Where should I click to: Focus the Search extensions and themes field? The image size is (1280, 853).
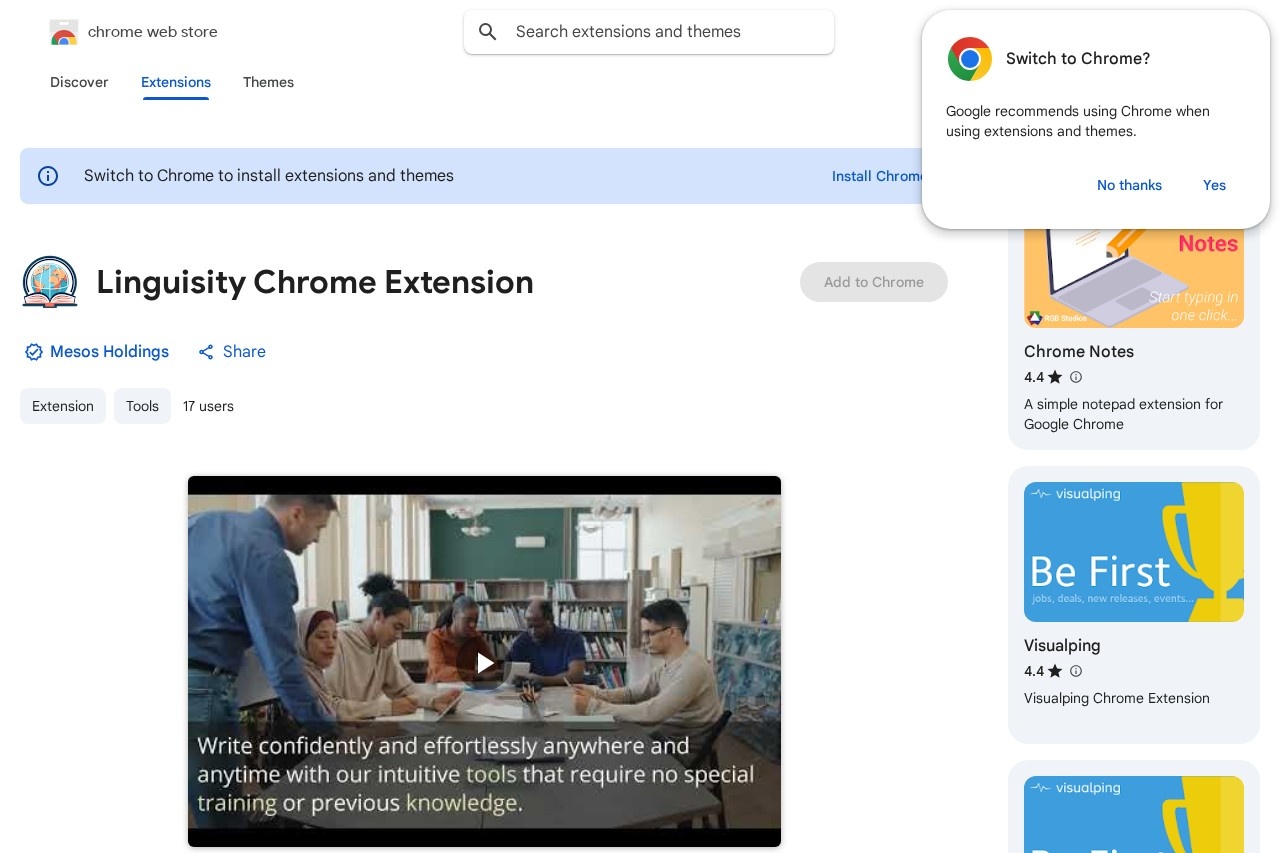point(660,32)
